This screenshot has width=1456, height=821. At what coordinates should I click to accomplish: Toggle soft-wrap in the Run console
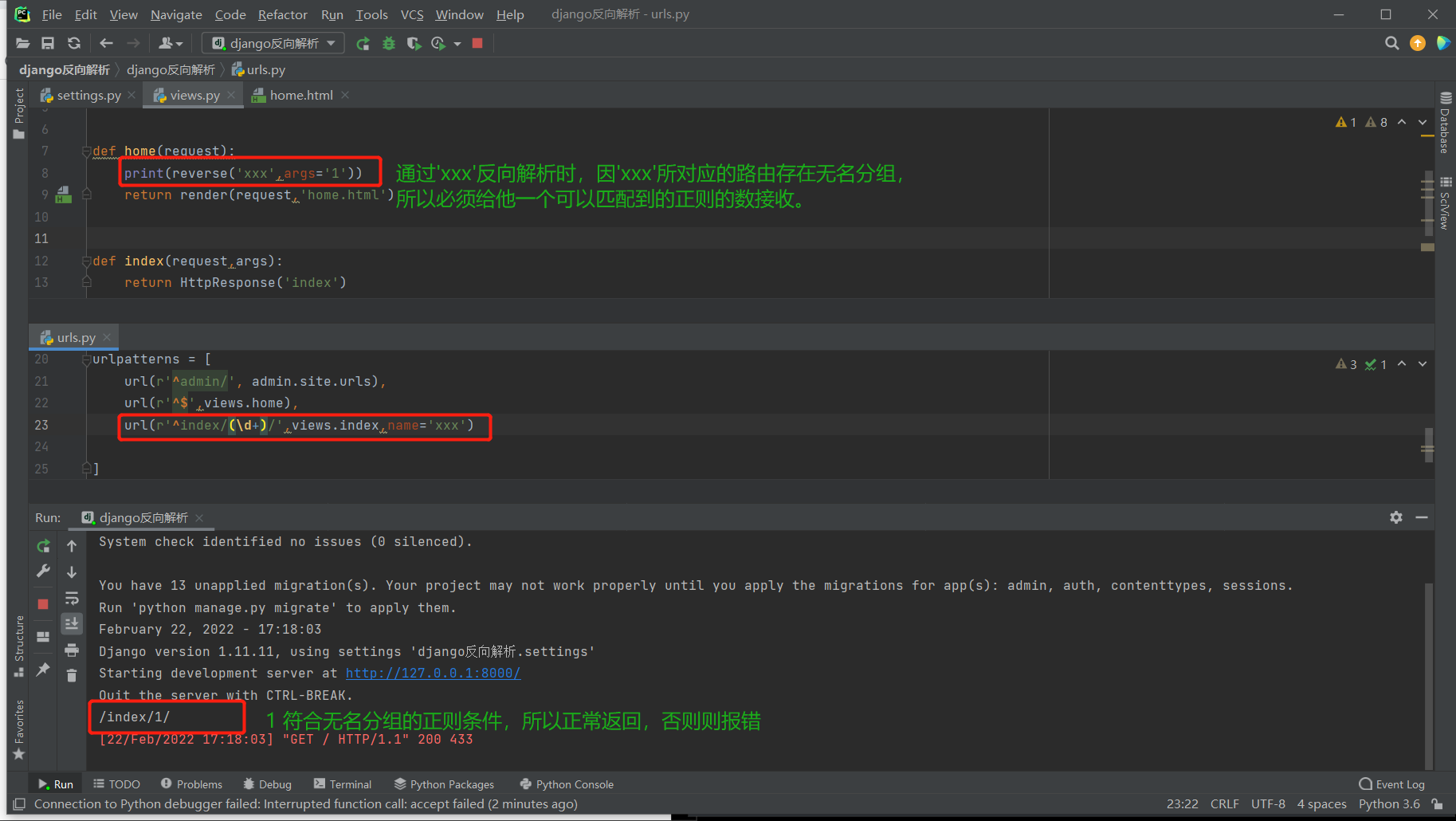72,598
